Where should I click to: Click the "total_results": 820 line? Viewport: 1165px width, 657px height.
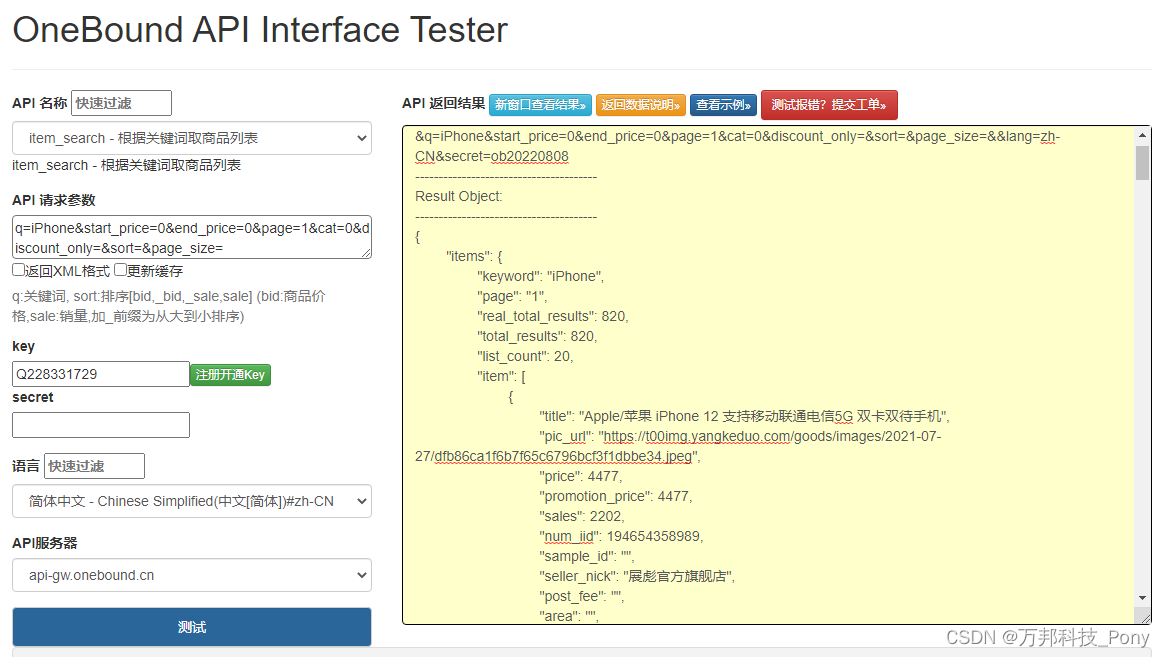pos(537,337)
